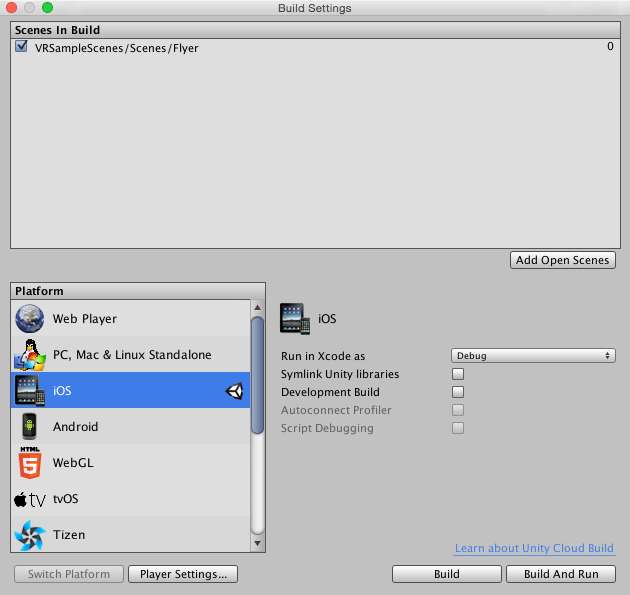Click platform list scroll up arrow
This screenshot has height=595, width=630.
258,308
